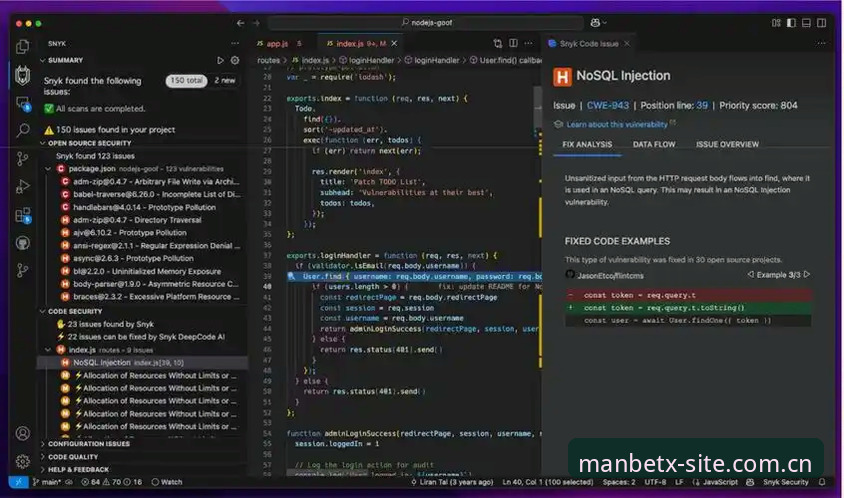Toggle the bottom panel layout icon
The width and height of the screenshot is (844, 498).
[x=806, y=23]
